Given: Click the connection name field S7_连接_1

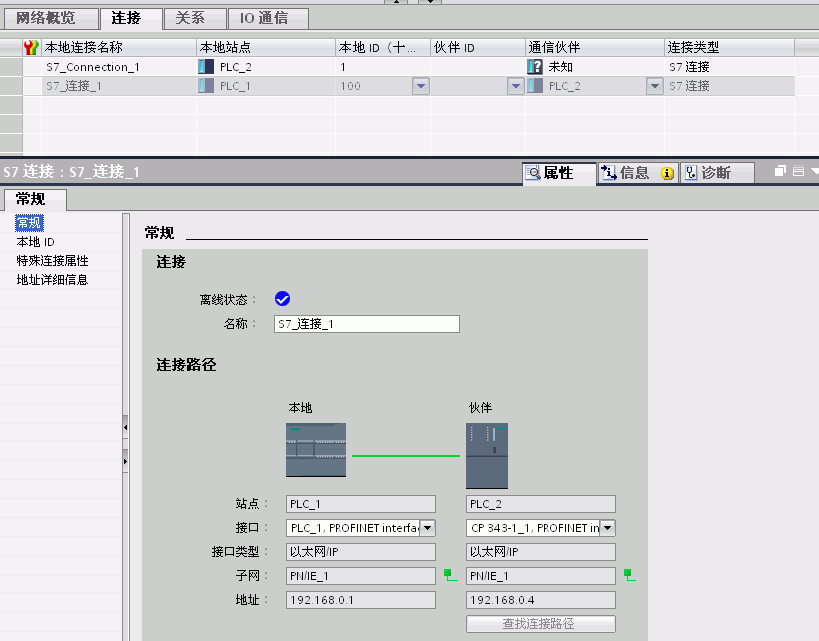Looking at the screenshot, I should 366,324.
